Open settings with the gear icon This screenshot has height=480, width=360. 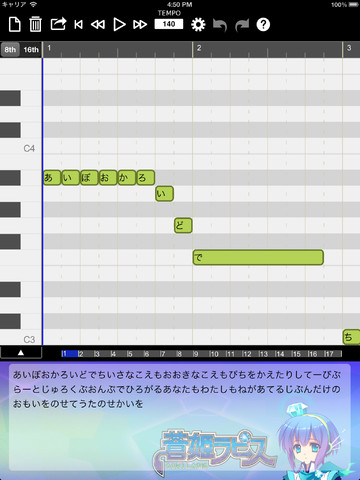click(x=198, y=25)
